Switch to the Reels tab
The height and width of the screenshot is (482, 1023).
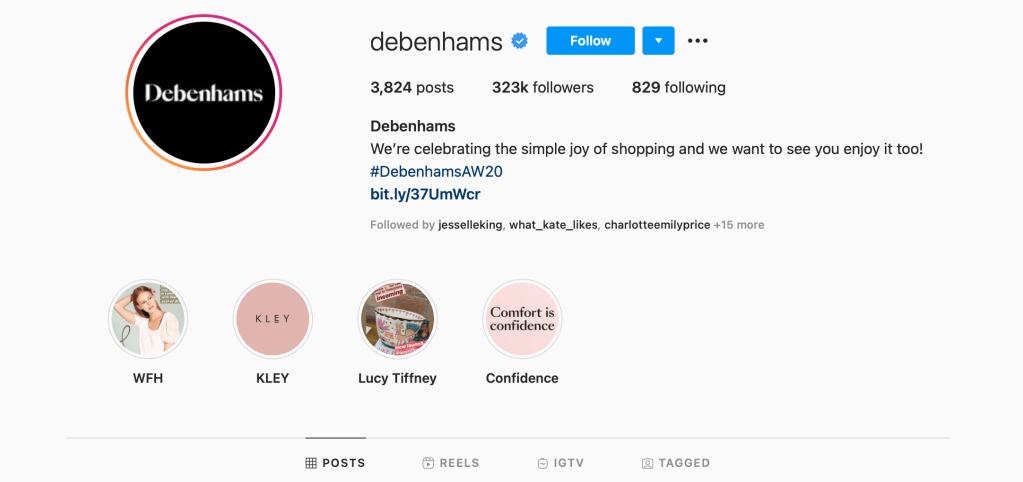click(x=451, y=463)
